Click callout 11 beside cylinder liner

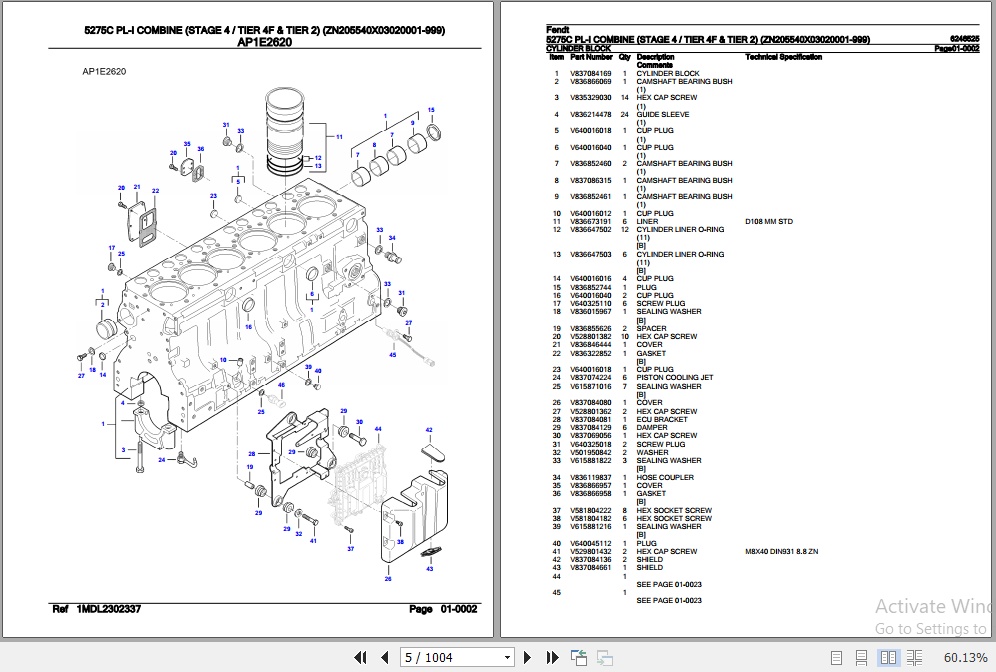click(339, 137)
